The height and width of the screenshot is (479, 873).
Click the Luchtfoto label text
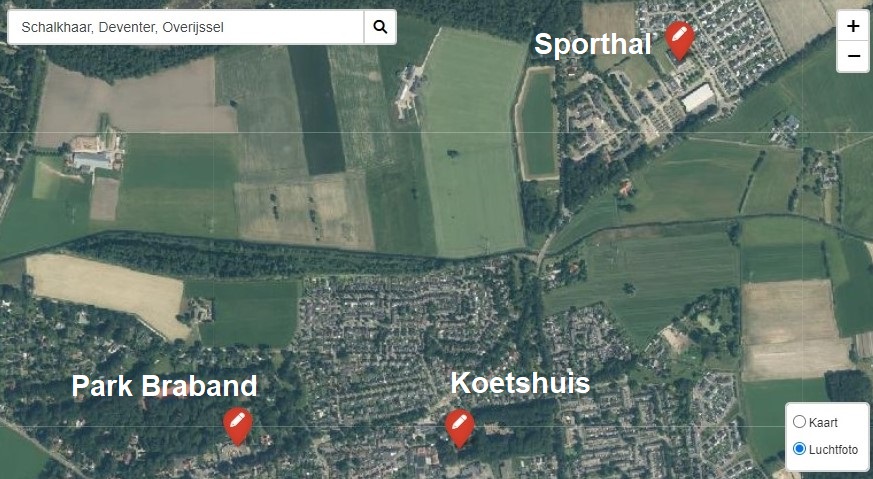click(x=833, y=449)
